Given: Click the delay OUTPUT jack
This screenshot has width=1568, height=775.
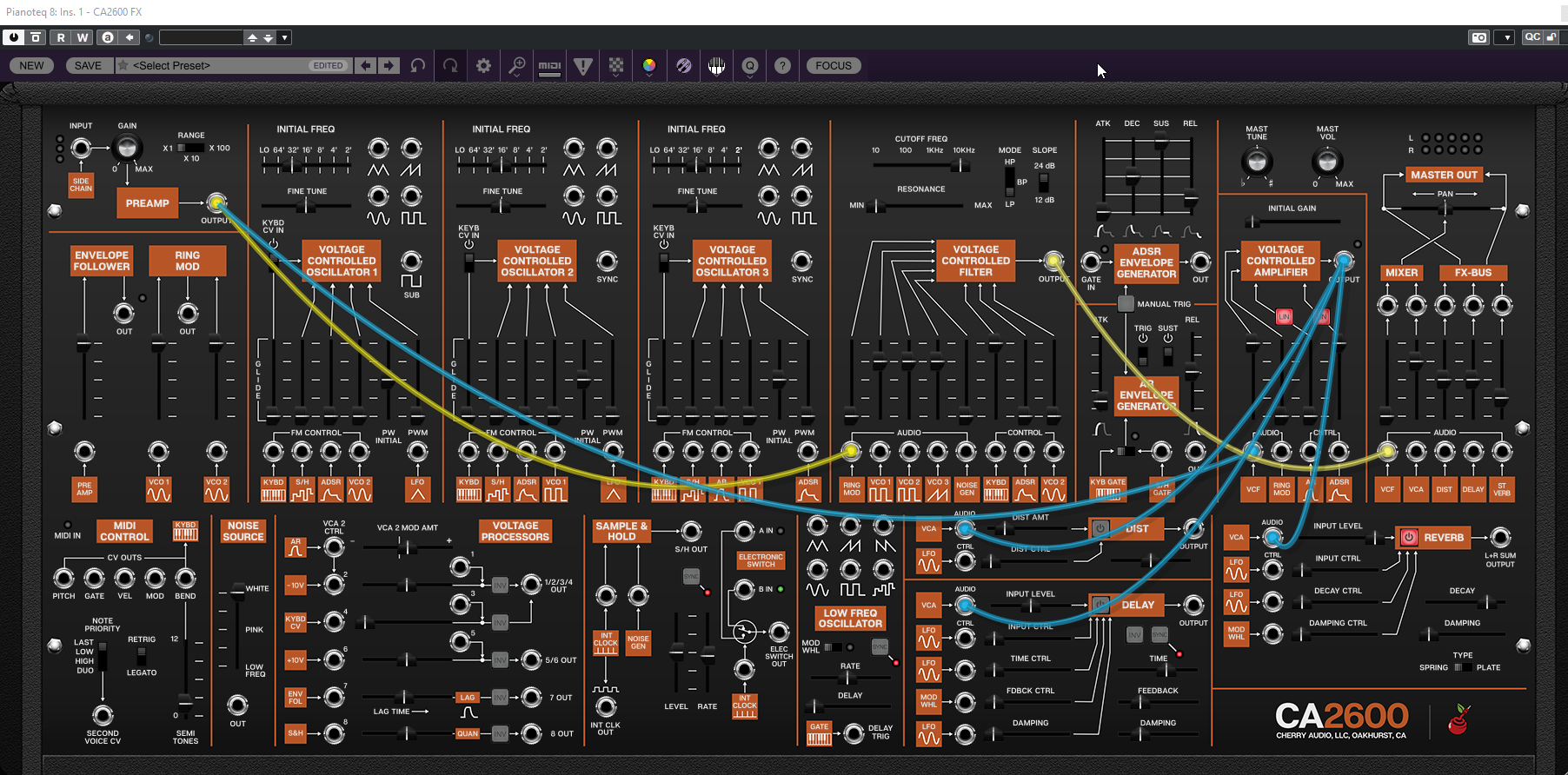Looking at the screenshot, I should 1193,605.
